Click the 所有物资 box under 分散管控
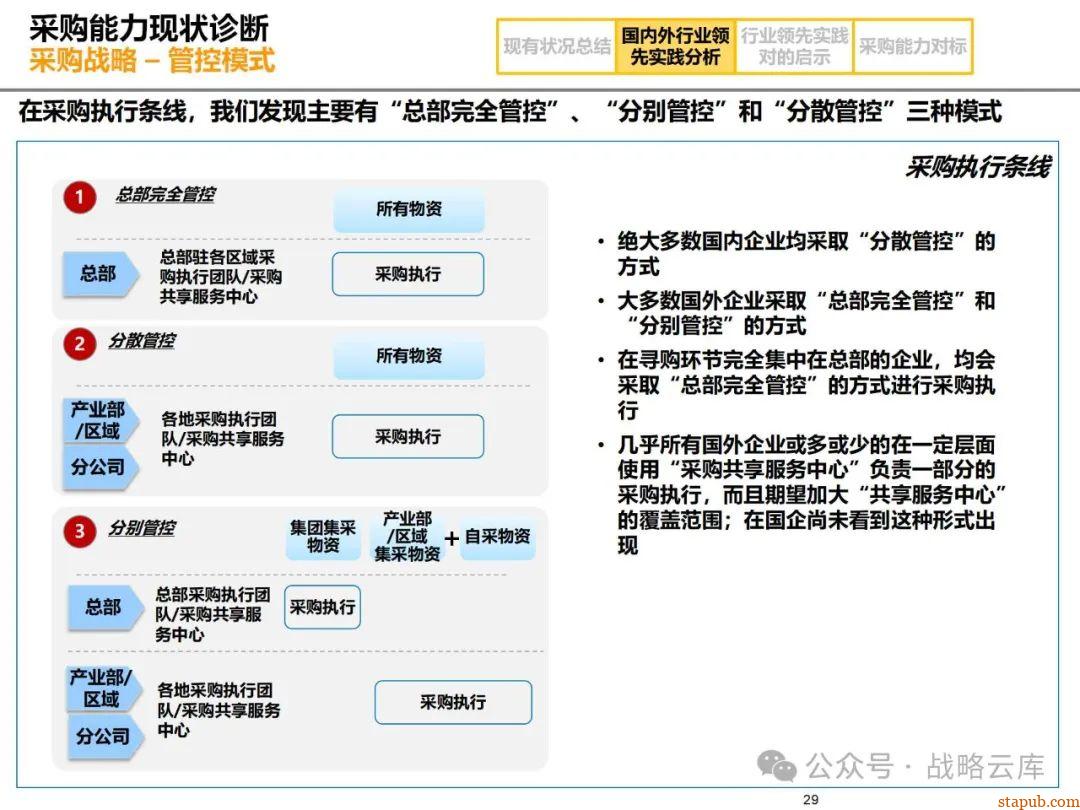 point(408,357)
